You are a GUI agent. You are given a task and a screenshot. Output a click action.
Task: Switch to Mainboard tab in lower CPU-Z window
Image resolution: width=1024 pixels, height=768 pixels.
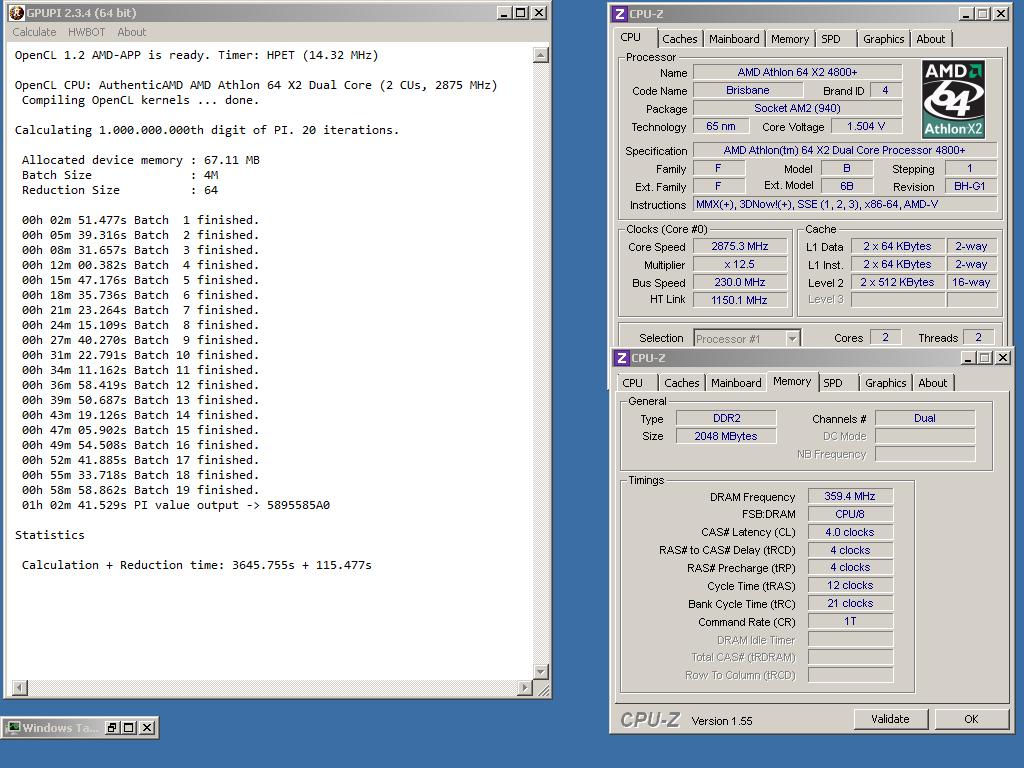(736, 383)
